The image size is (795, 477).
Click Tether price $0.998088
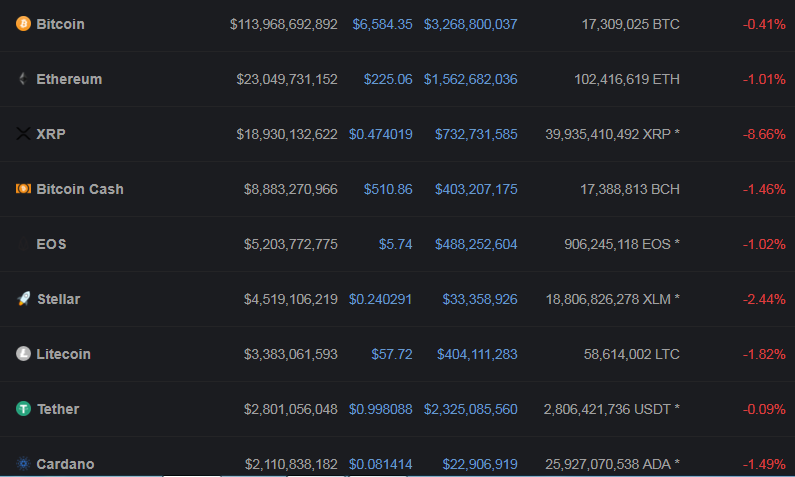[x=381, y=409]
